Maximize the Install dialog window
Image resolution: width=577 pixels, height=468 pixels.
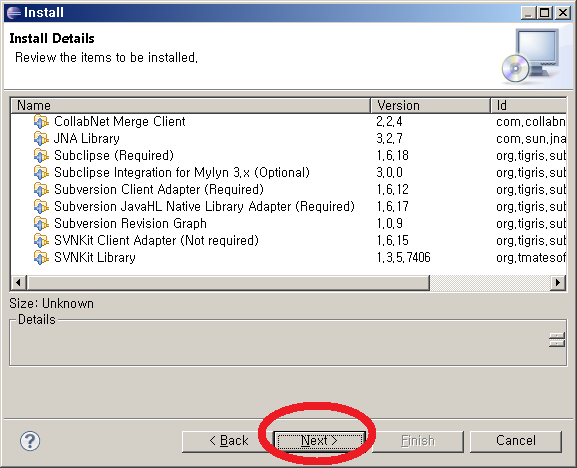click(x=545, y=13)
